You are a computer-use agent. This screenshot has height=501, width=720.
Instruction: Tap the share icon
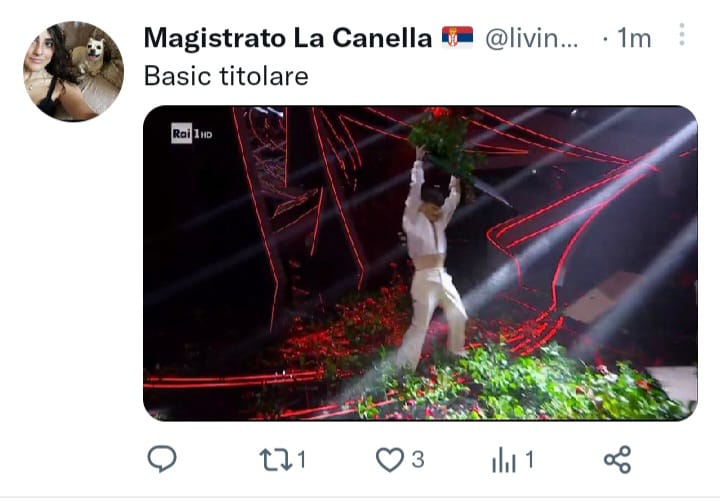coord(618,459)
